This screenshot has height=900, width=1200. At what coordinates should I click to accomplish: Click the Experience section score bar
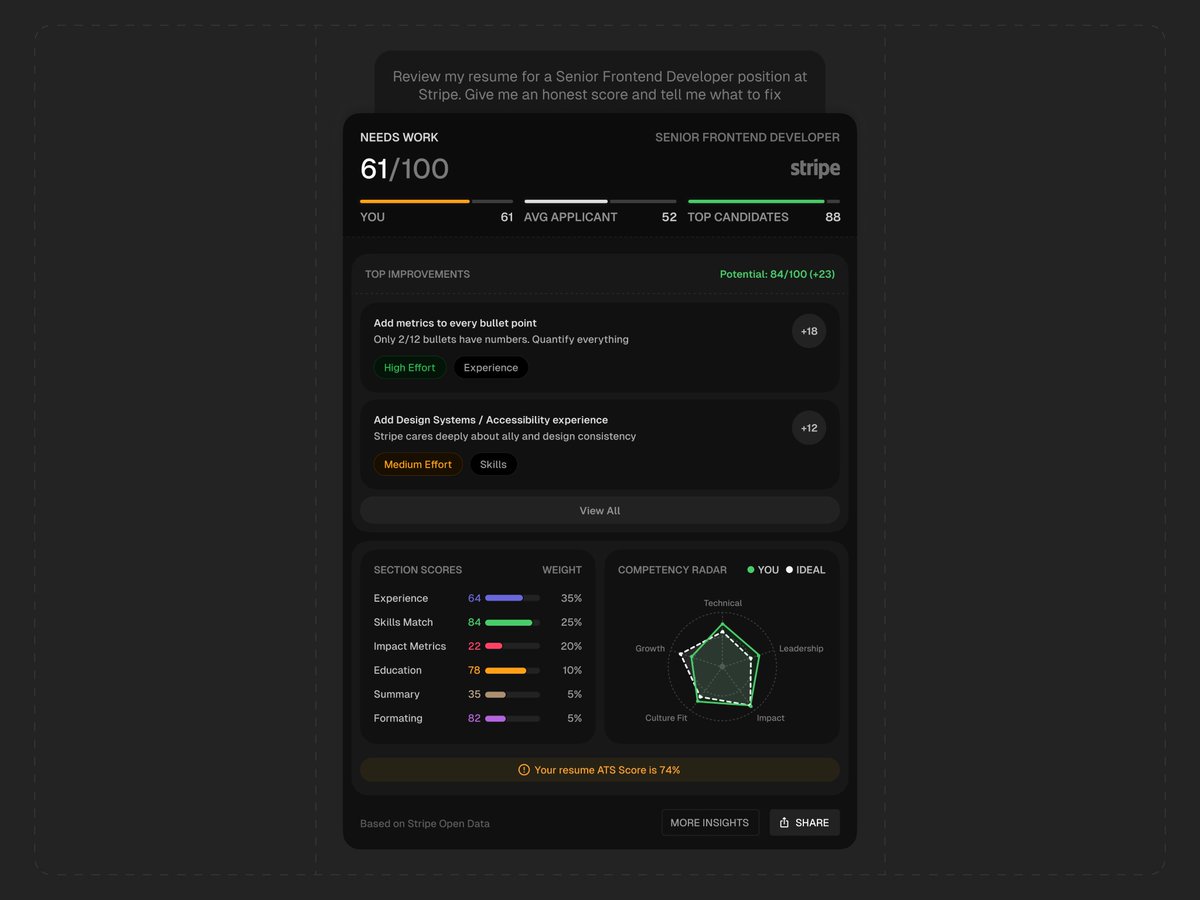coord(512,598)
